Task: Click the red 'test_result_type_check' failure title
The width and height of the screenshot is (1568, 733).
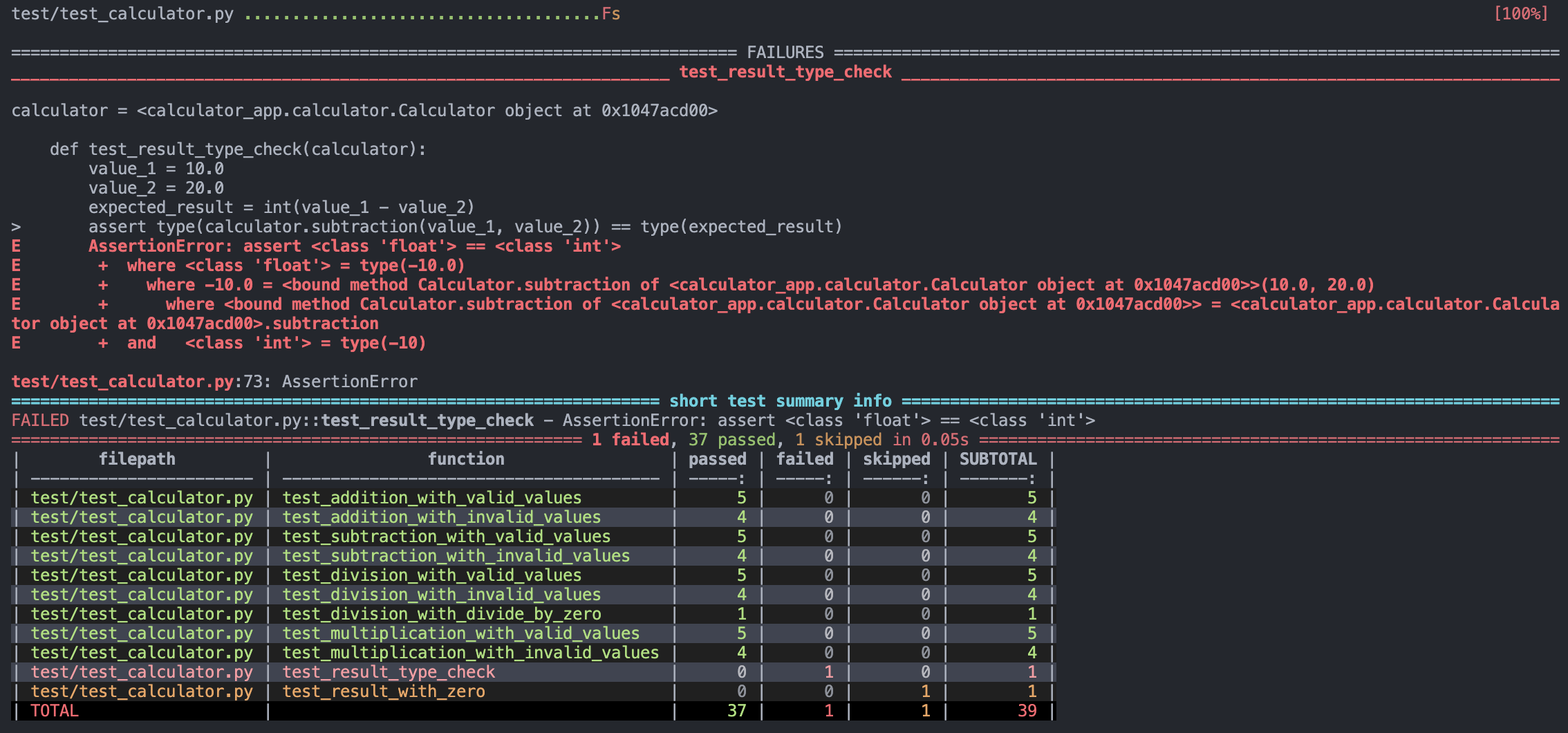Action: coord(785,72)
